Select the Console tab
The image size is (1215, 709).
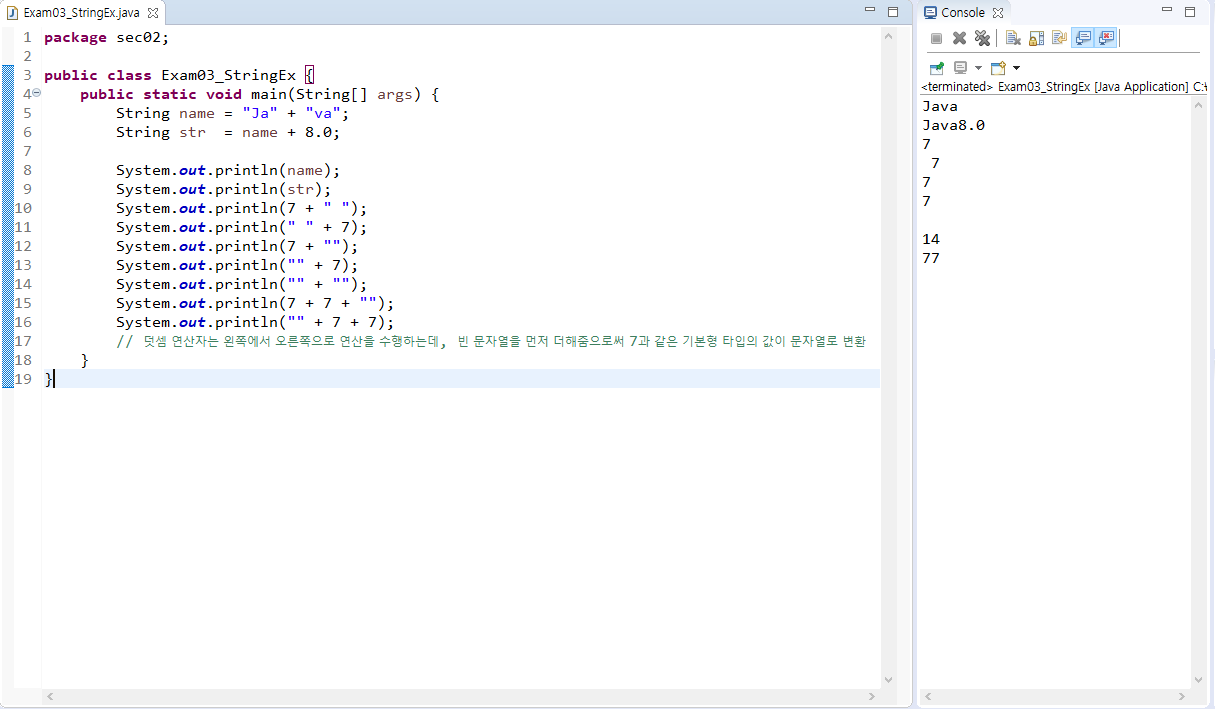click(x=962, y=13)
